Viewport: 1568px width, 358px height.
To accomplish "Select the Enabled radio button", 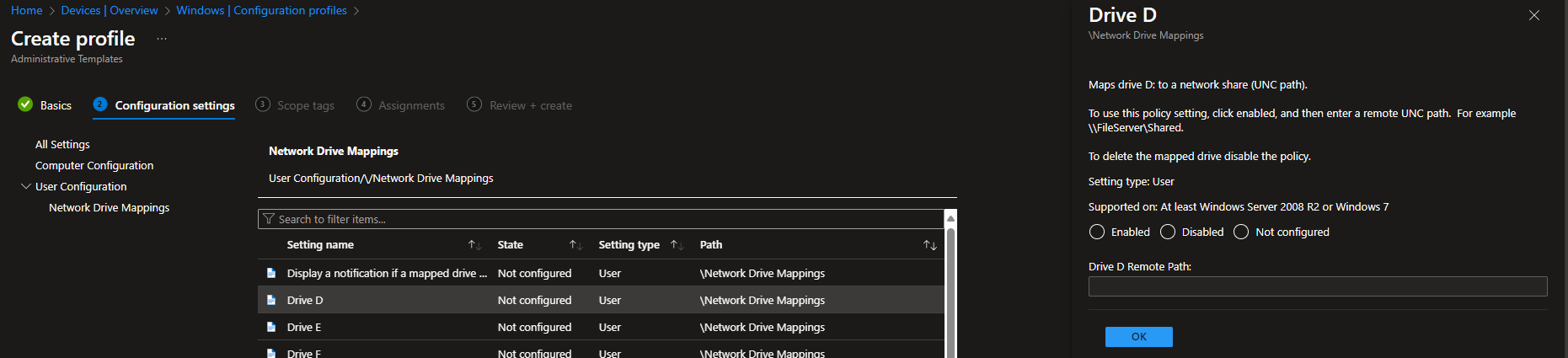I will [1097, 232].
